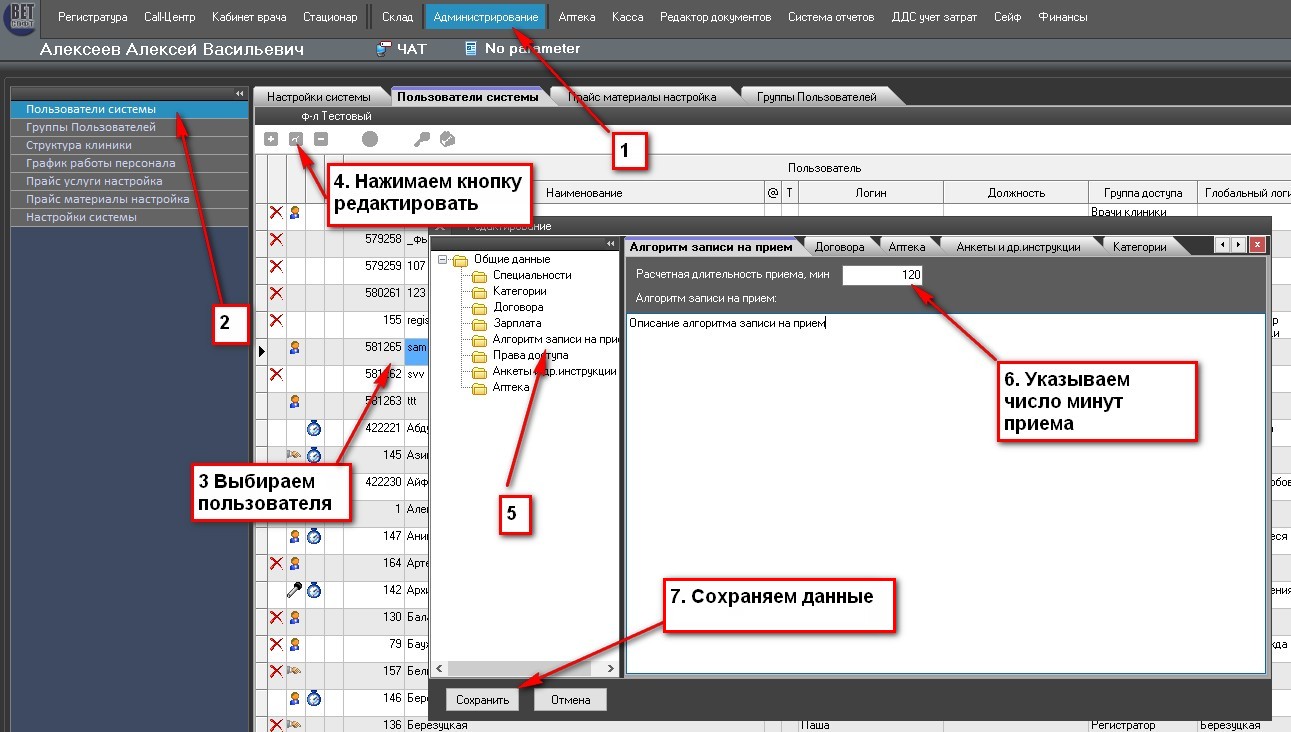Click the add user plus icon
This screenshot has height=732, width=1291.
click(x=271, y=140)
